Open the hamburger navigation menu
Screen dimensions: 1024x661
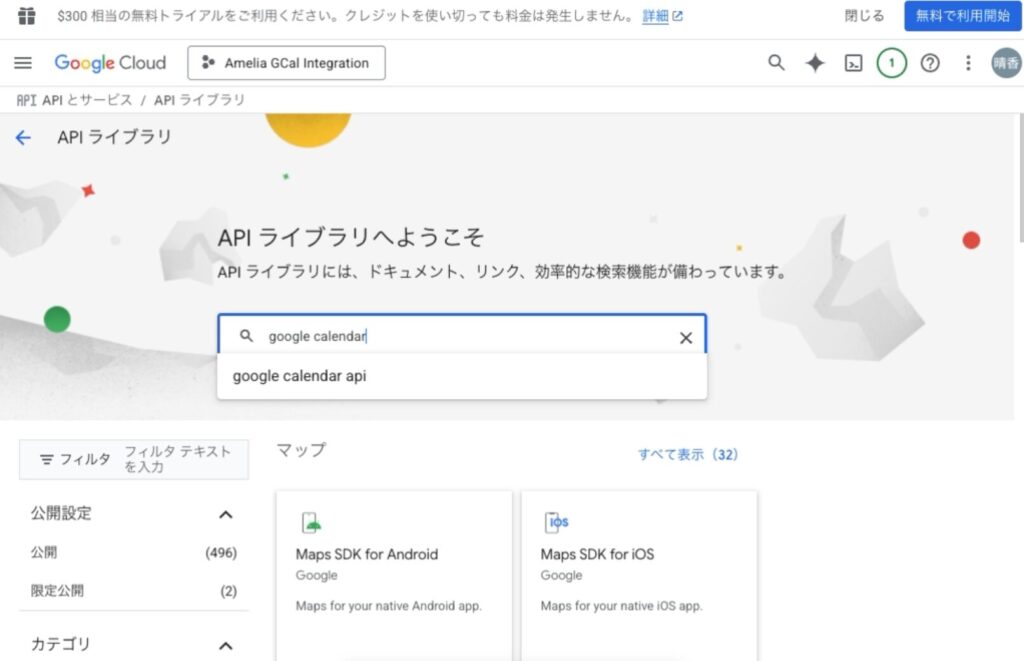(23, 63)
